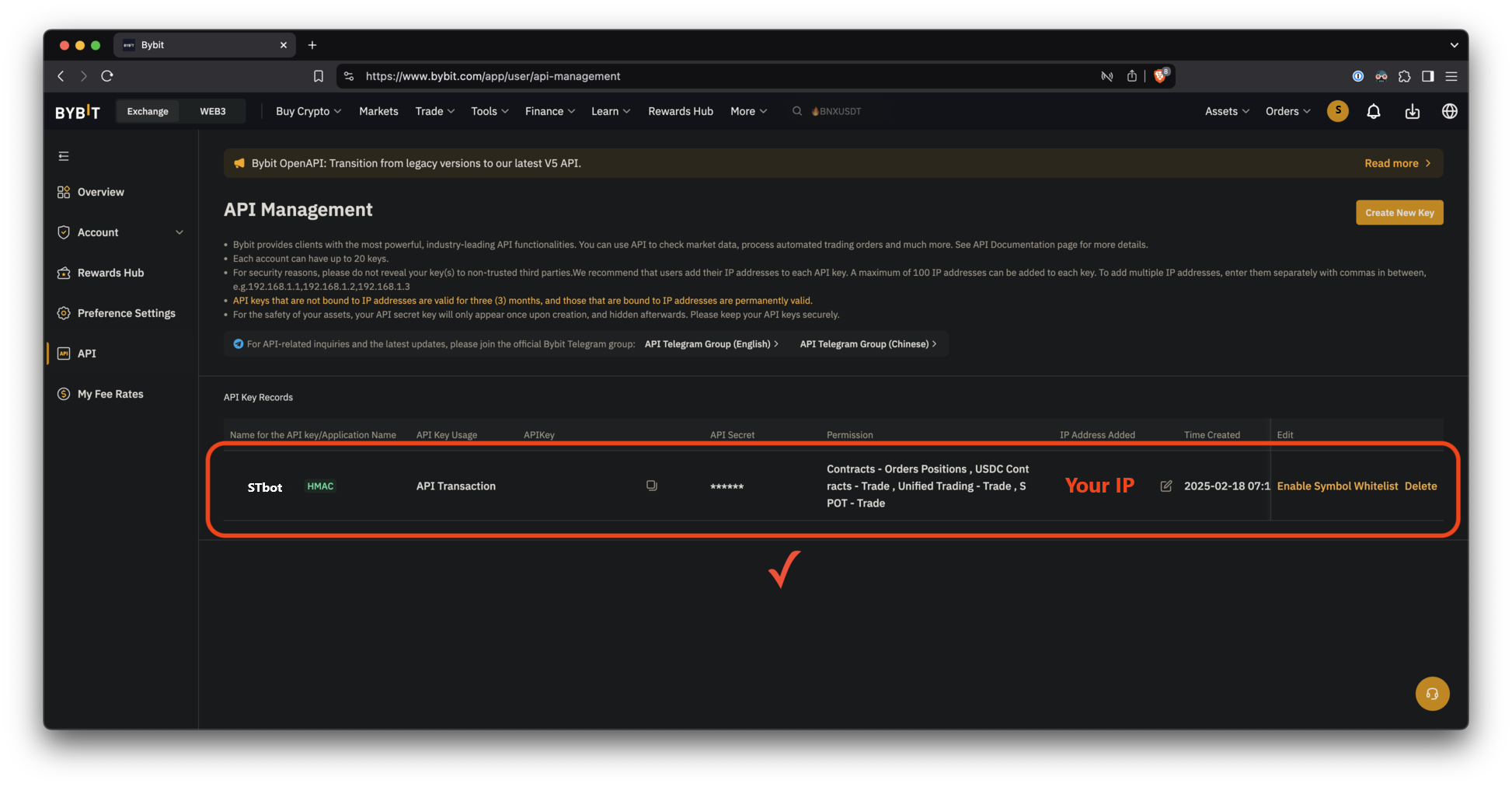Screen dimensions: 1512x787
Task: Click the edit IP address pencil icon
Action: click(x=1165, y=486)
